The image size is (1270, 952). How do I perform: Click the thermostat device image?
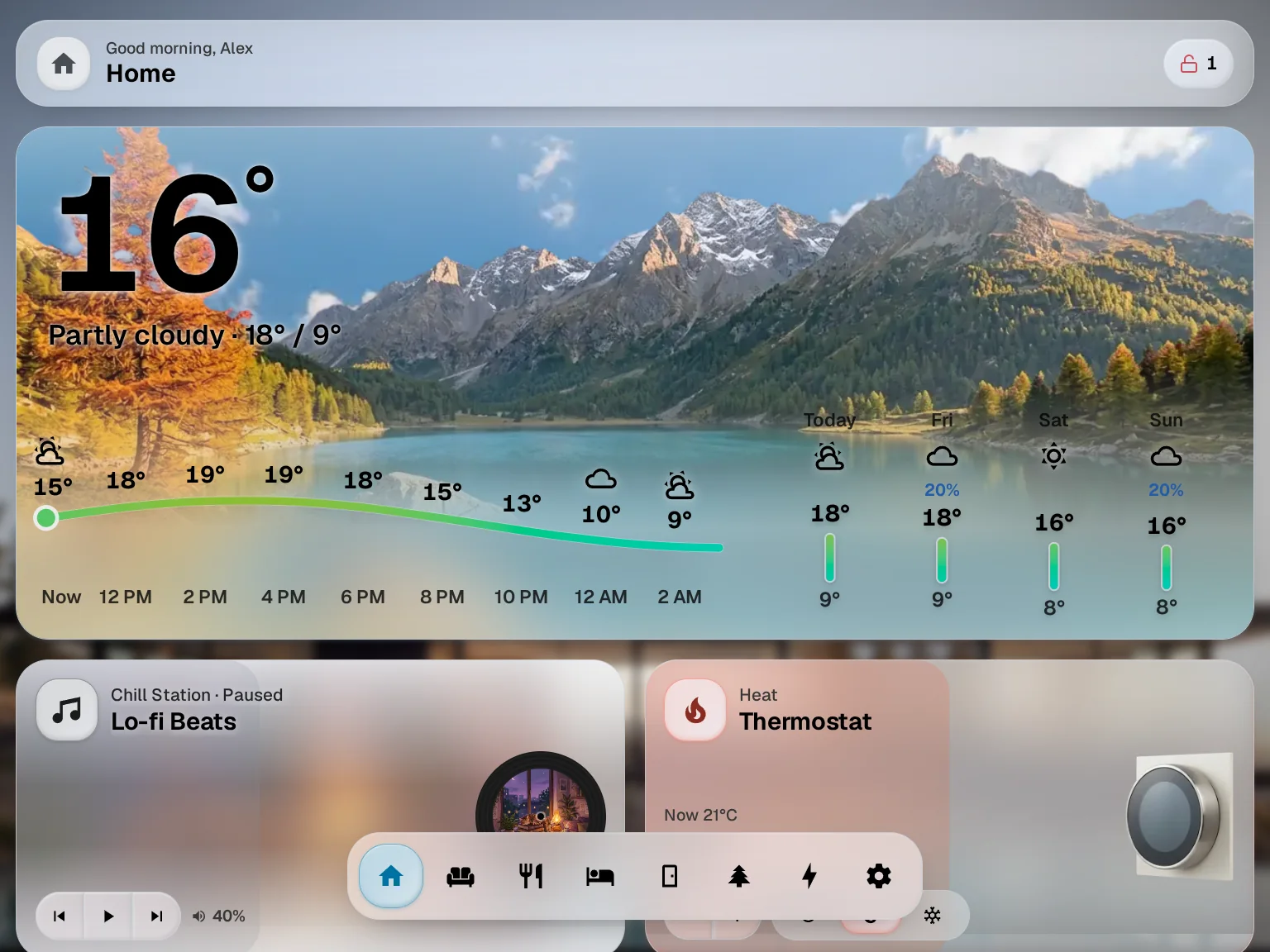pyautogui.click(x=1180, y=816)
